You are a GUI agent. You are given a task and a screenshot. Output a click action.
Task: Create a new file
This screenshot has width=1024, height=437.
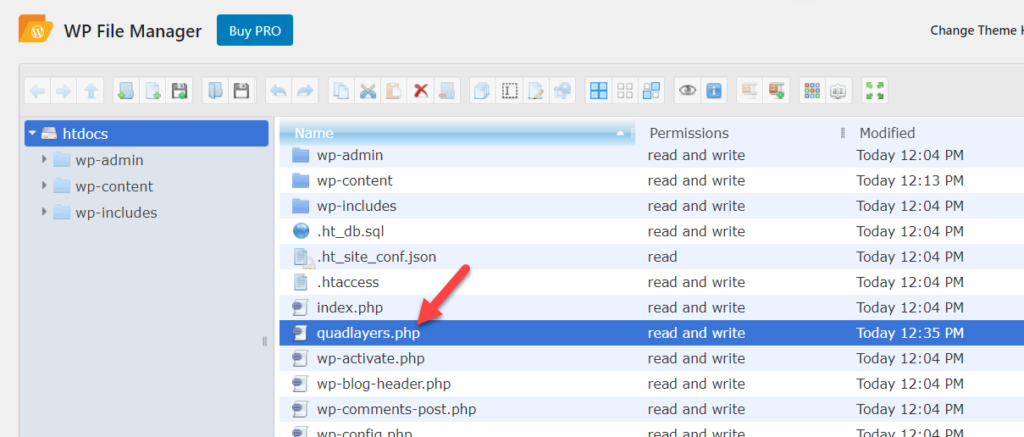[x=153, y=91]
